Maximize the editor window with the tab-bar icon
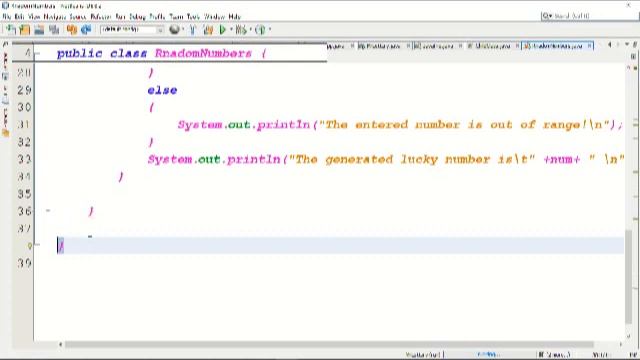The height and width of the screenshot is (360, 640). click(635, 44)
